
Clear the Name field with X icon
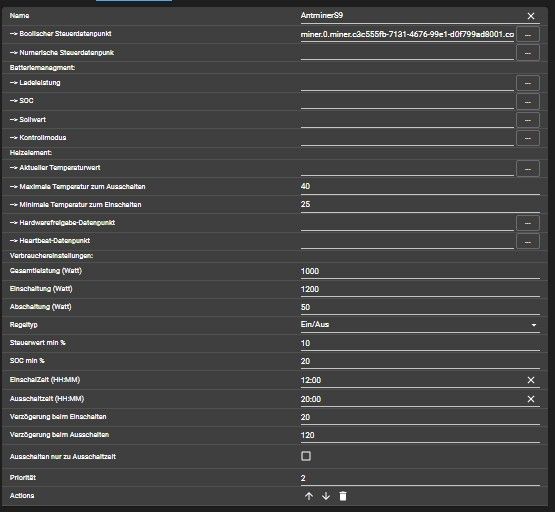click(x=531, y=16)
